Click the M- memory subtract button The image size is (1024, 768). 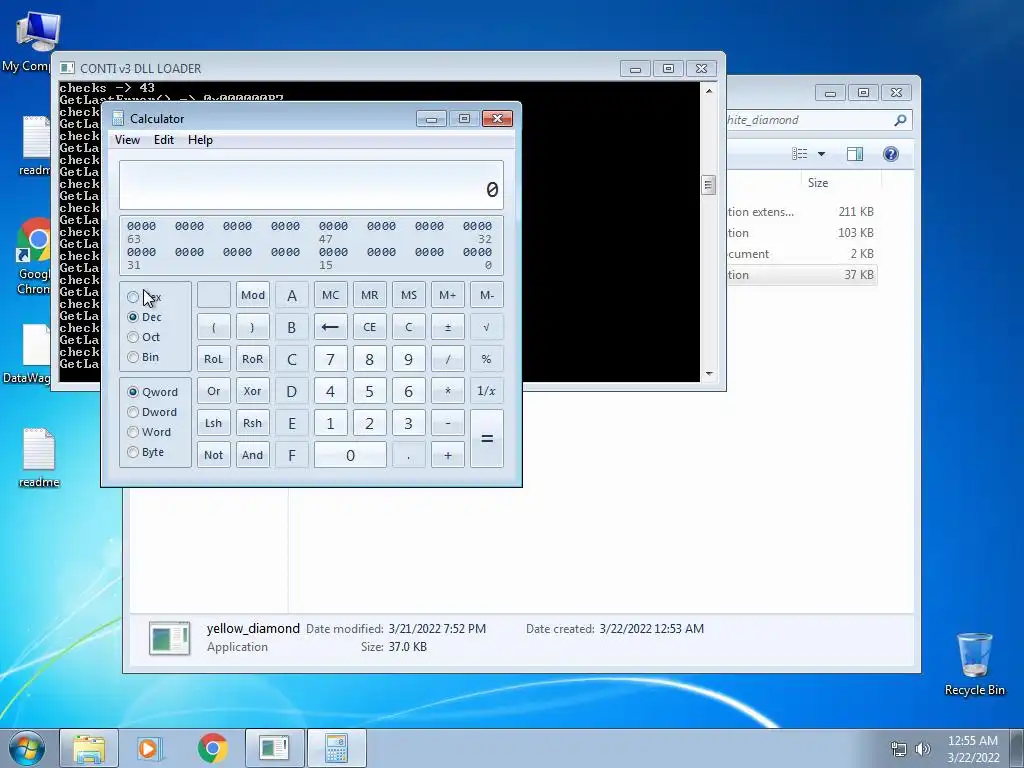(x=487, y=295)
